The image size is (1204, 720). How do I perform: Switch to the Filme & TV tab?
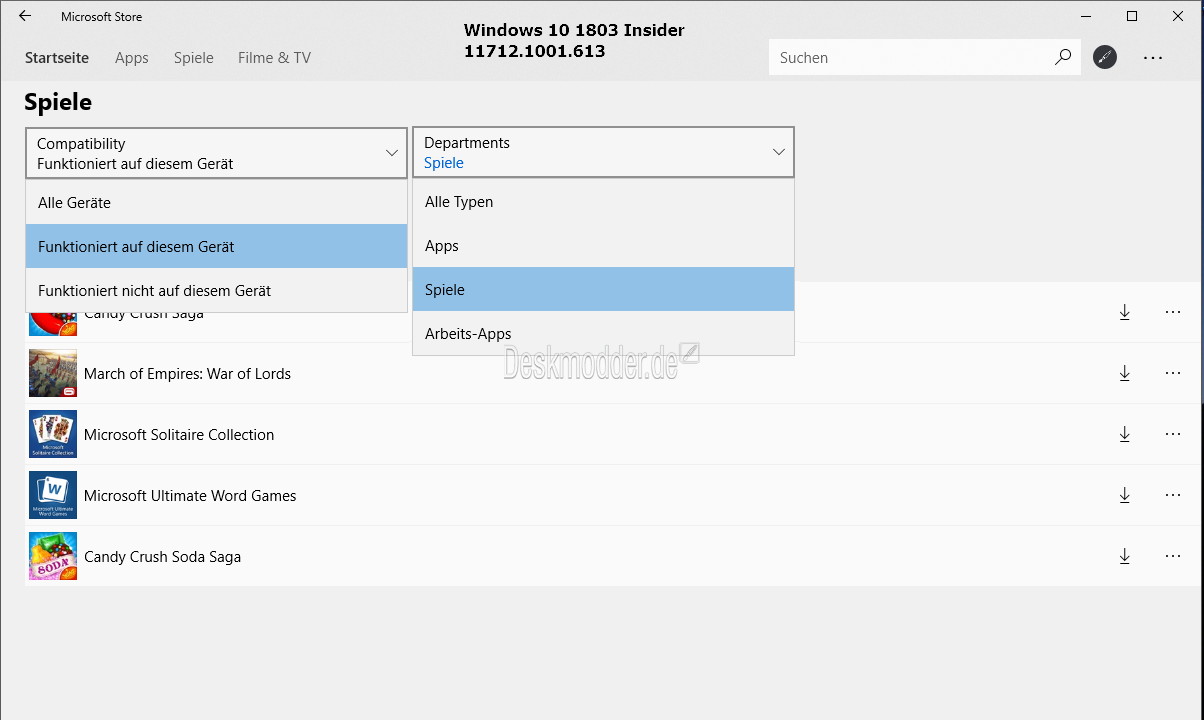tap(274, 58)
